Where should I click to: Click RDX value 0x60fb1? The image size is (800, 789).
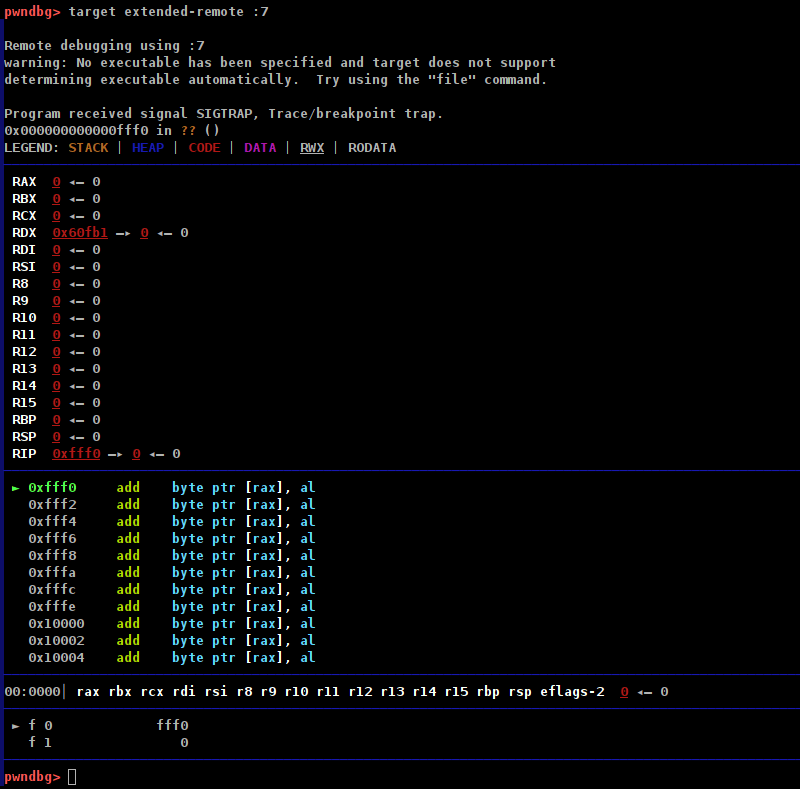coord(80,233)
